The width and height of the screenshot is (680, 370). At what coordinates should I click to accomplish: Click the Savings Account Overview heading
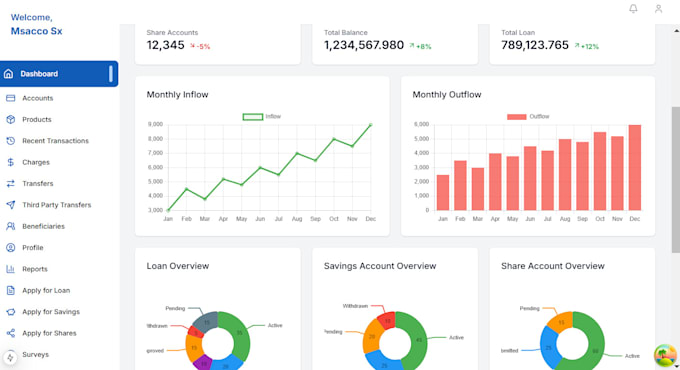click(x=380, y=266)
